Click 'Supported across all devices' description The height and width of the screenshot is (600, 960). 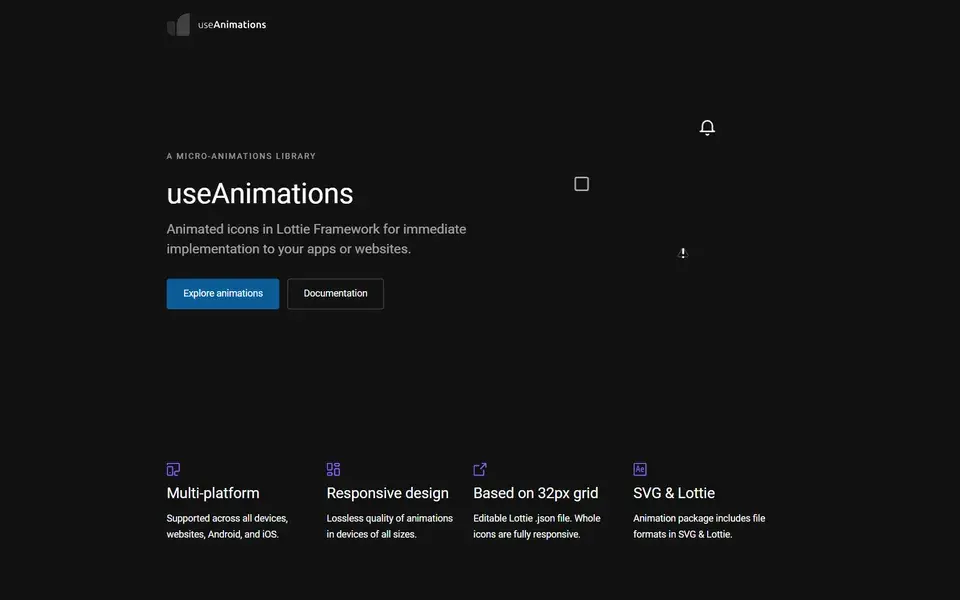click(x=227, y=526)
